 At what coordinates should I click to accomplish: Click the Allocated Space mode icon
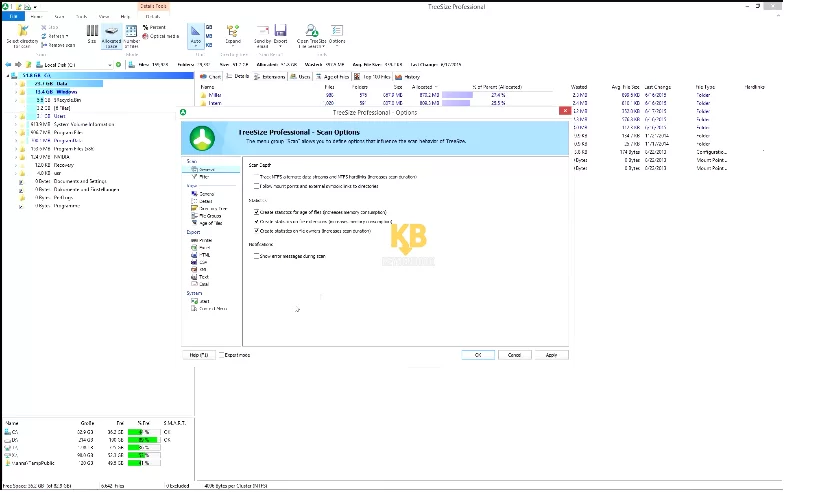pos(111,34)
